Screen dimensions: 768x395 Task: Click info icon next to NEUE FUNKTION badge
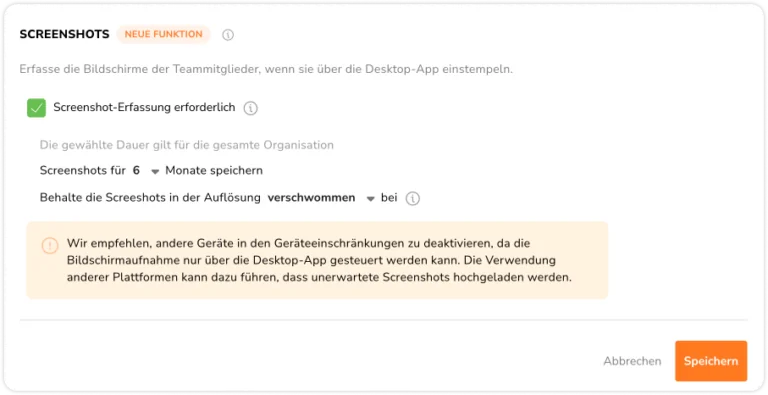click(228, 35)
